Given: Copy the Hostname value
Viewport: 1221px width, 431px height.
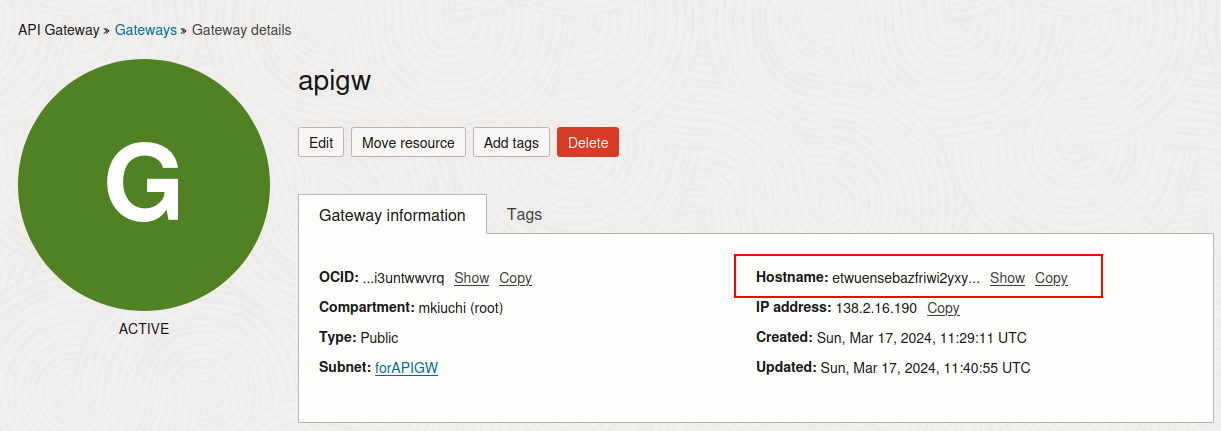Looking at the screenshot, I should pyautogui.click(x=1051, y=278).
